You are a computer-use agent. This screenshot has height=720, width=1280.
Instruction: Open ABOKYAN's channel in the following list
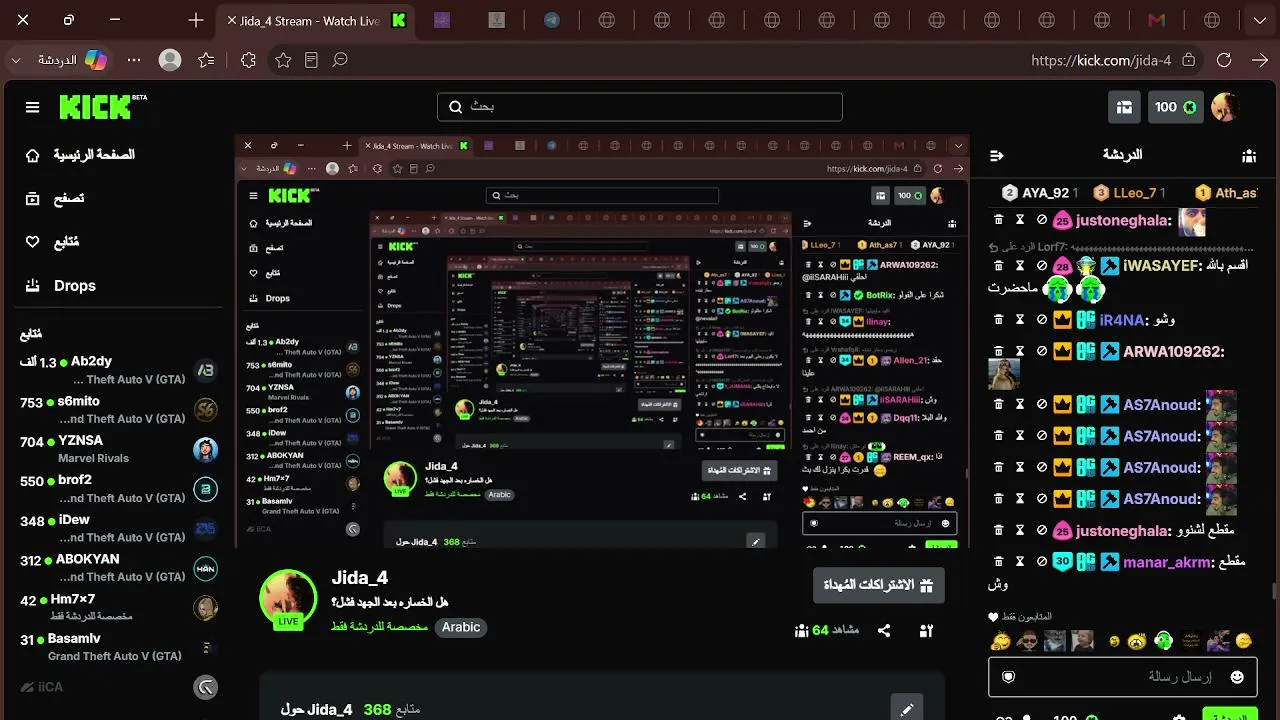pos(118,567)
